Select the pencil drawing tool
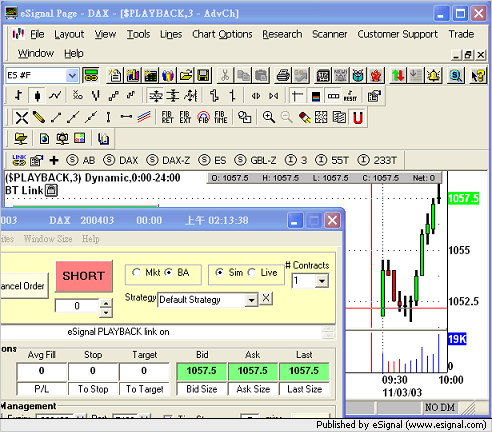Screen dimensions: 492x432 [39, 117]
